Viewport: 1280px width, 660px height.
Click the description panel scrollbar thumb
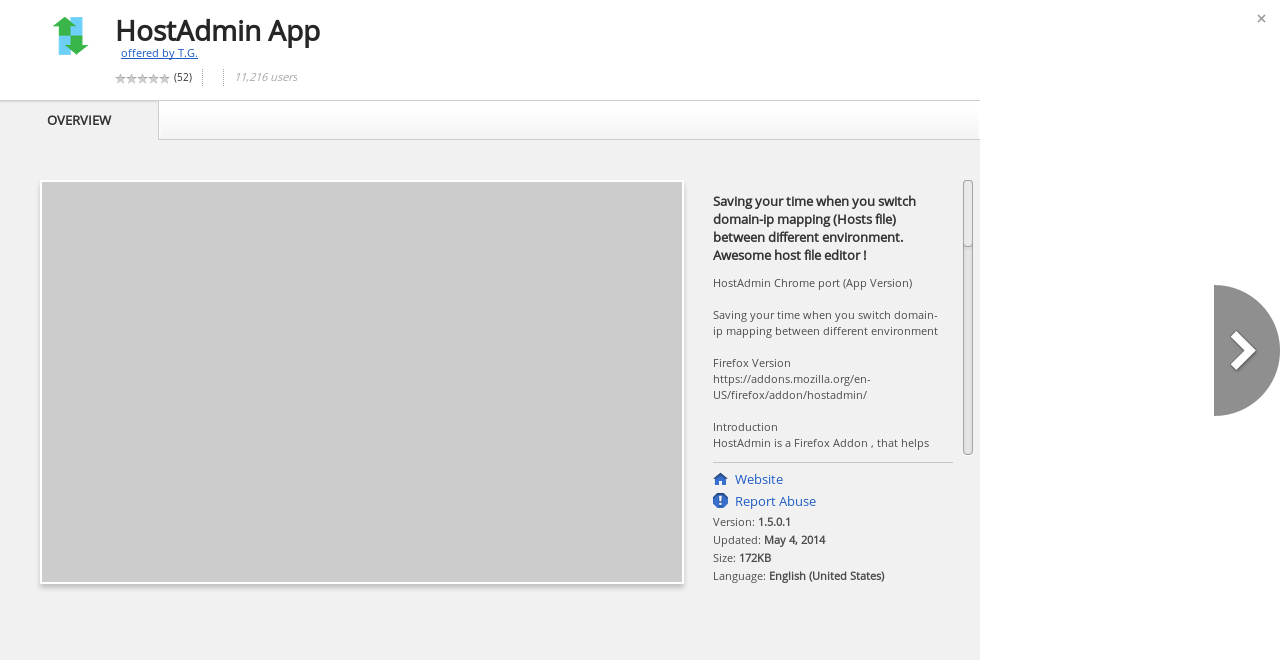pyautogui.click(x=968, y=213)
